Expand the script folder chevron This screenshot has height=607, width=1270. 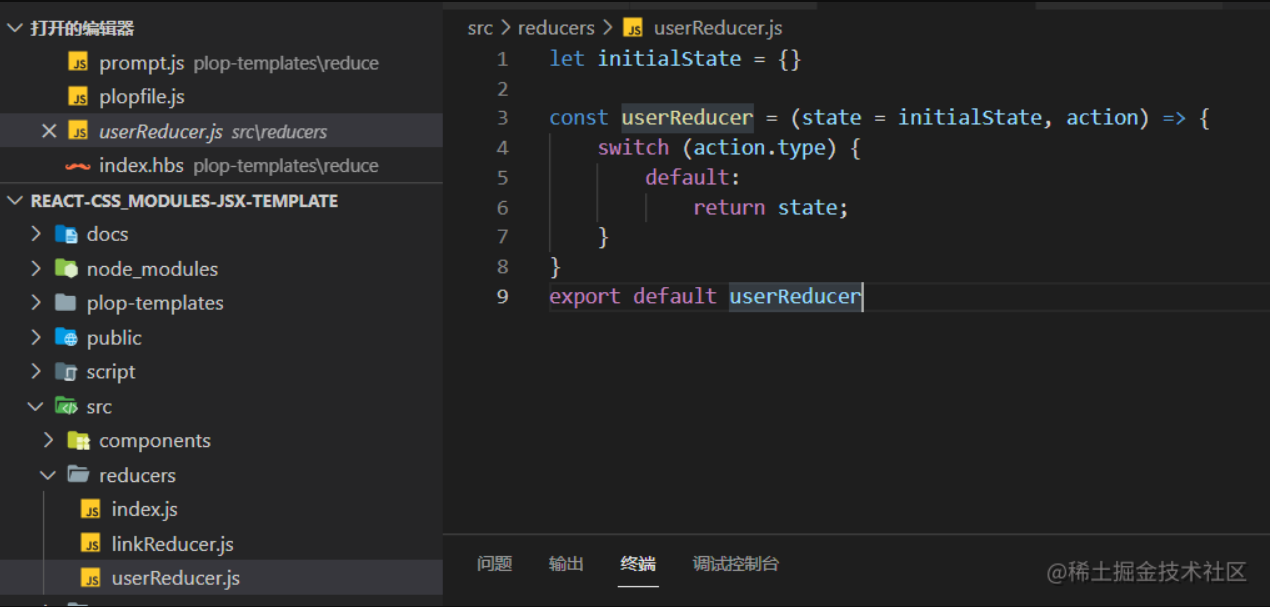[x=36, y=371]
